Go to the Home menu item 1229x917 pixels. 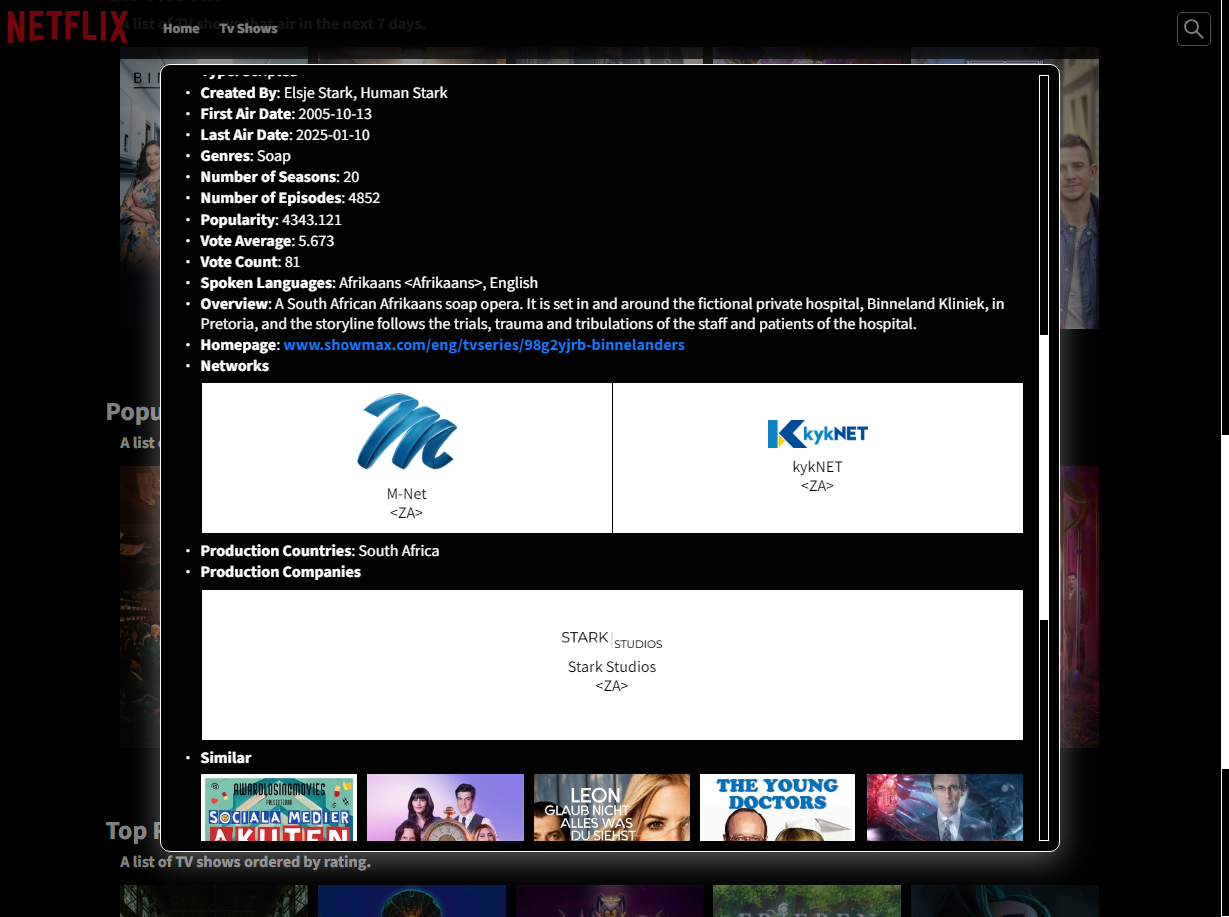(181, 28)
